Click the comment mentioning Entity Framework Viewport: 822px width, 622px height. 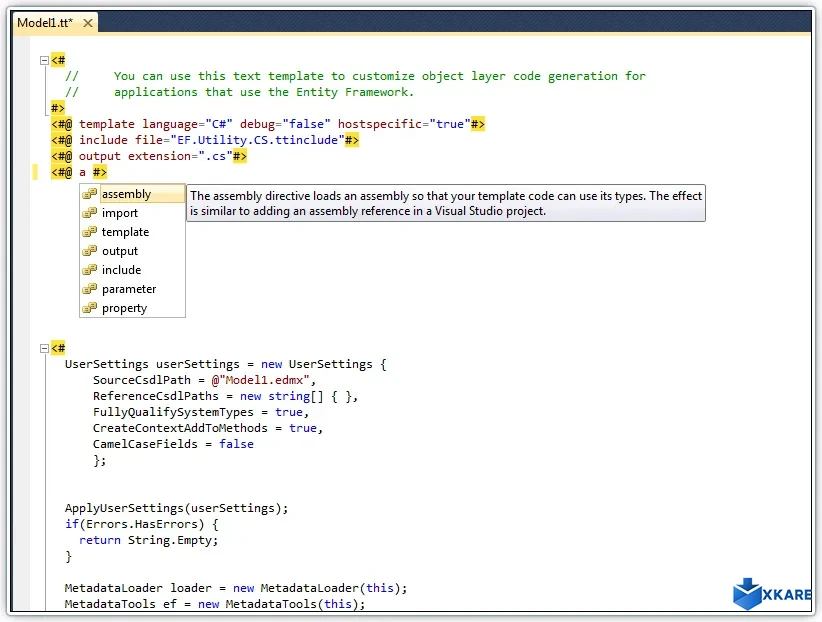240,92
